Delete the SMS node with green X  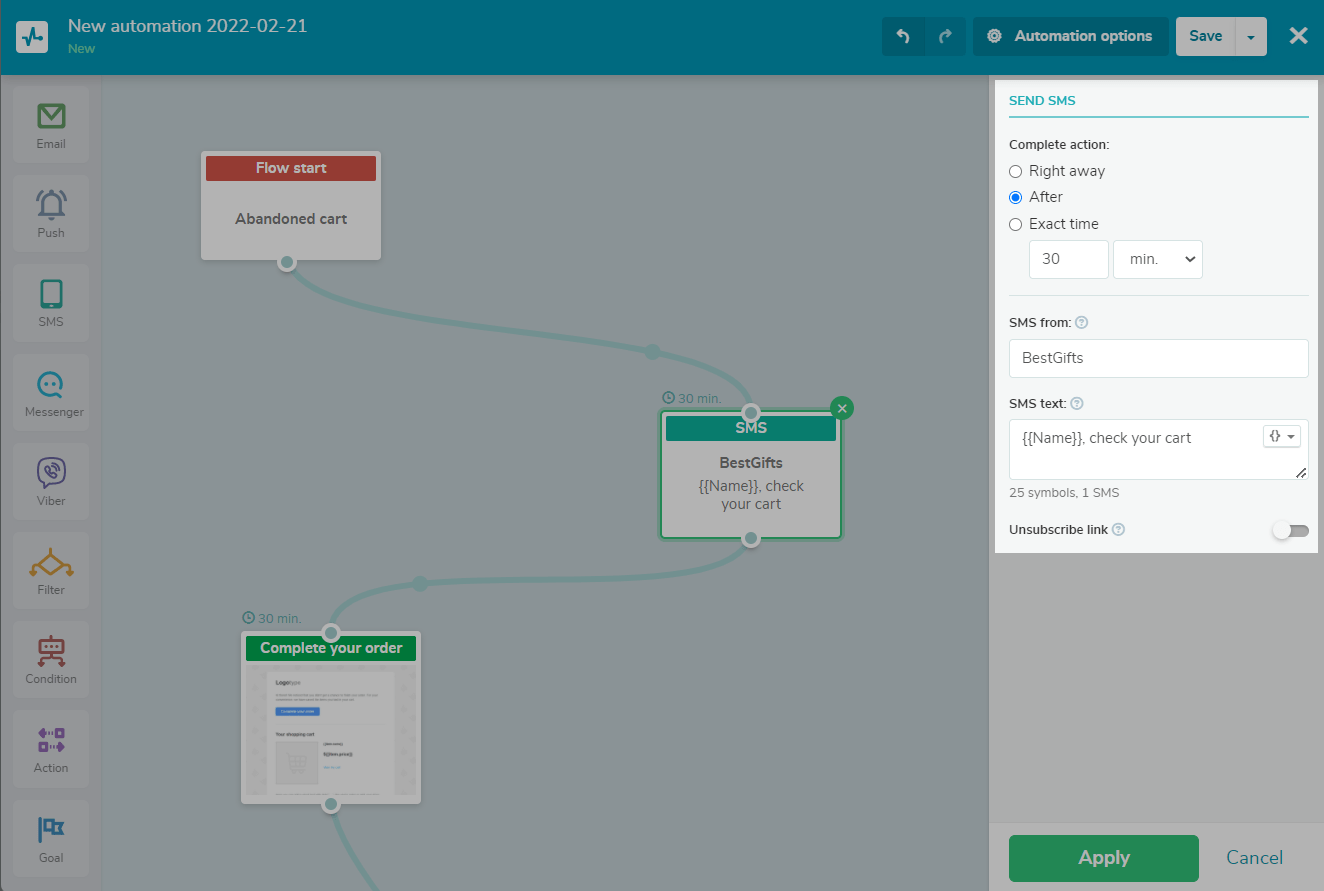pos(842,408)
